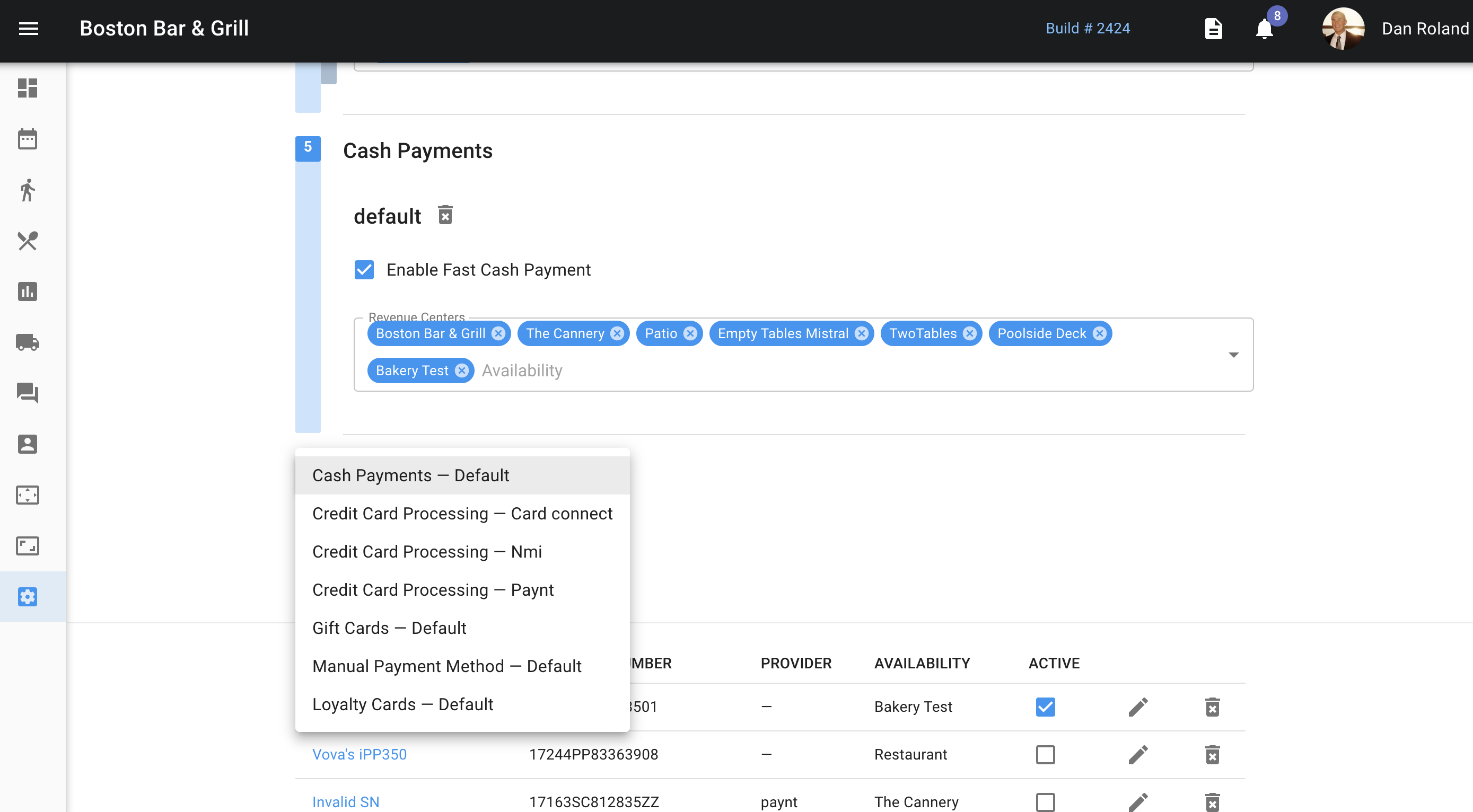Delete the default cash payment configuration
Viewport: 1473px width, 812px height.
(445, 215)
